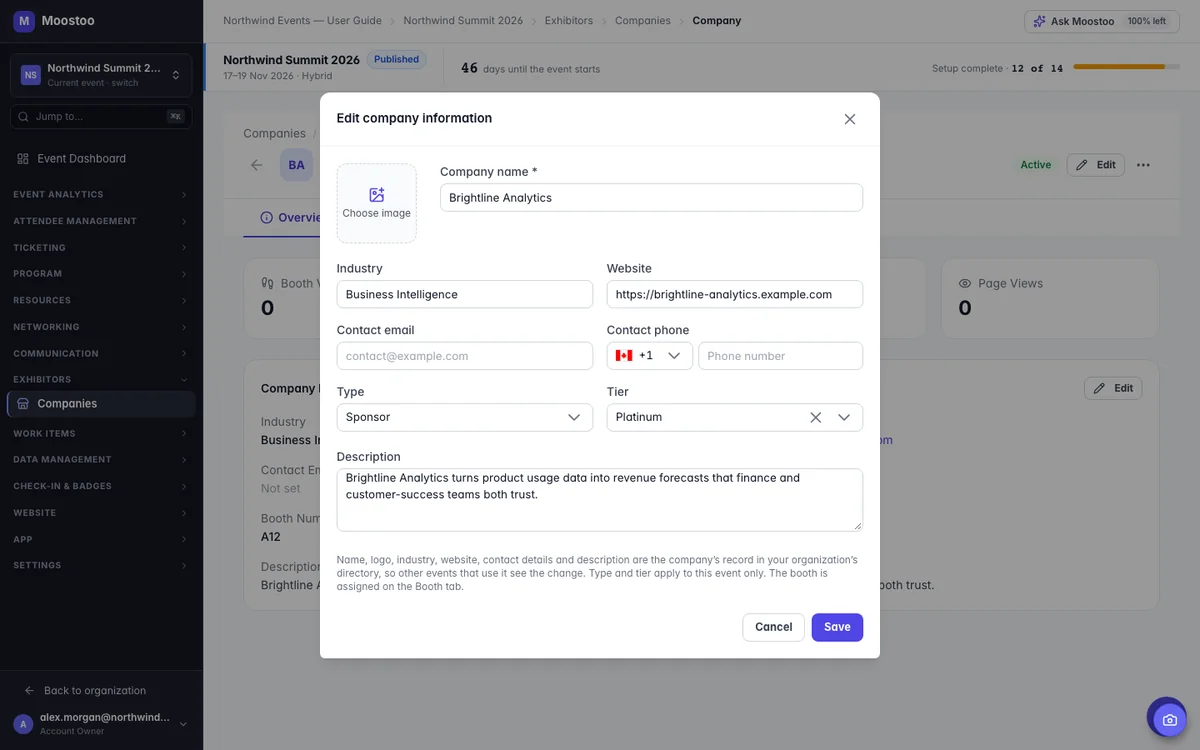
Task: Open the current event switcher
Action: tap(101, 75)
